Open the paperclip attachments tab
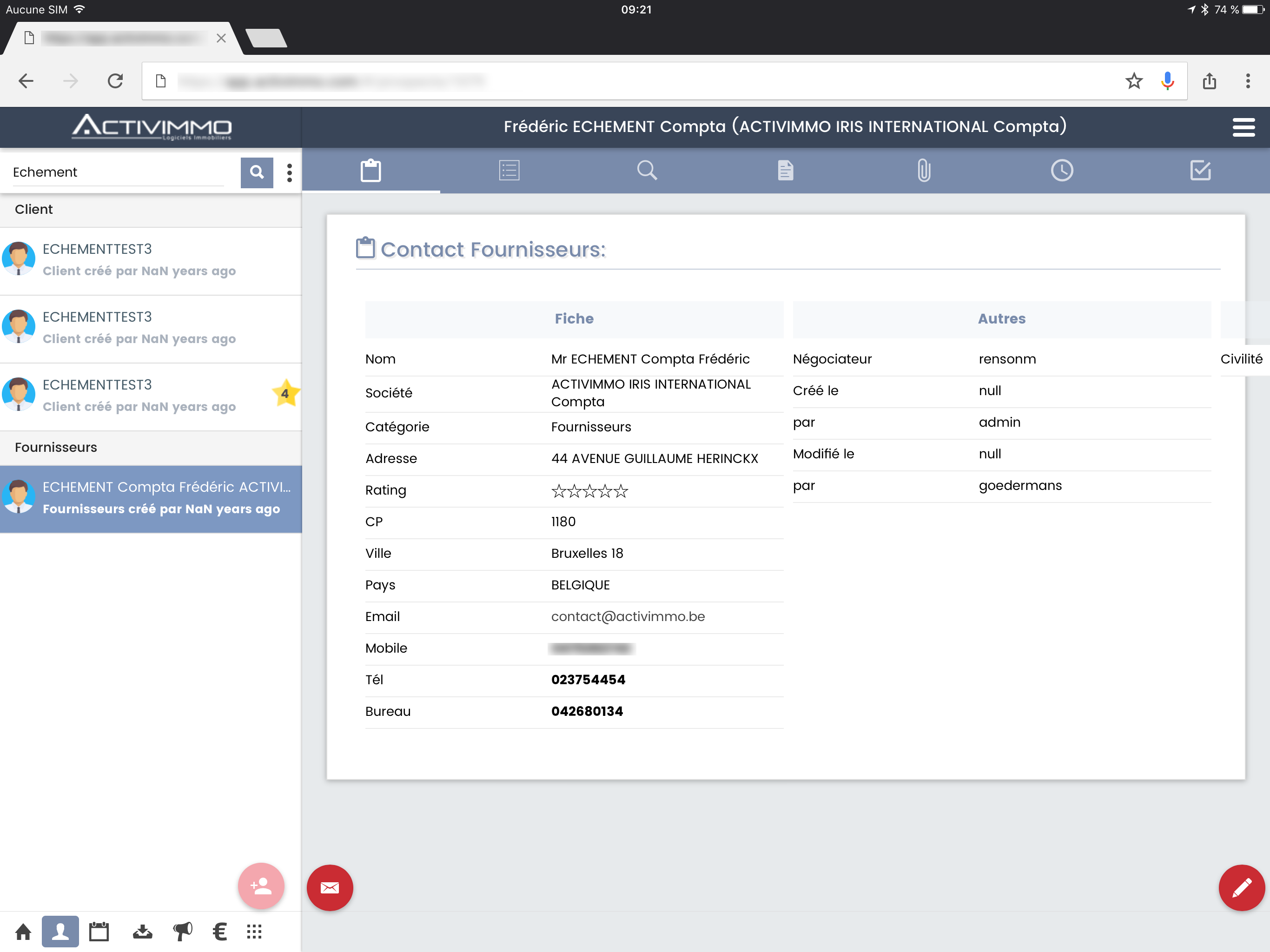Screen dimensions: 1270x952 pyautogui.click(x=923, y=171)
